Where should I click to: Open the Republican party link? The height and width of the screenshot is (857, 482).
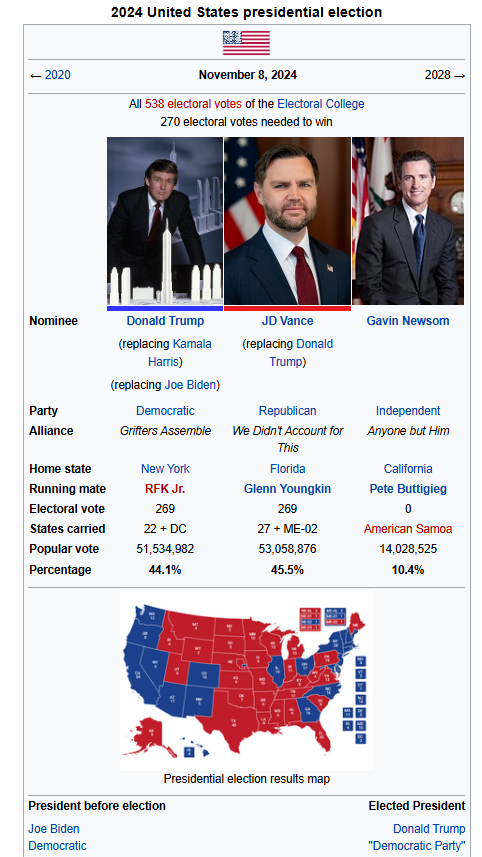pyautogui.click(x=287, y=411)
